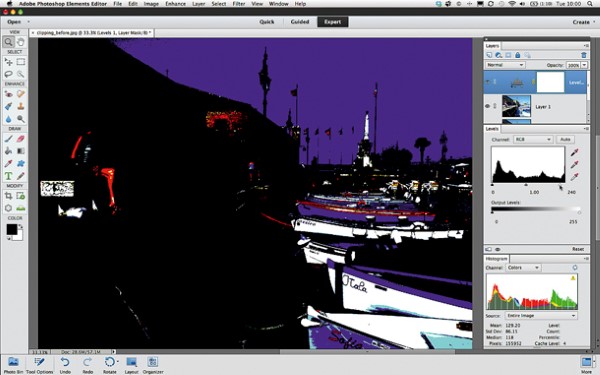The width and height of the screenshot is (600, 375).
Task: Select the Move tool
Action: (x=8, y=62)
